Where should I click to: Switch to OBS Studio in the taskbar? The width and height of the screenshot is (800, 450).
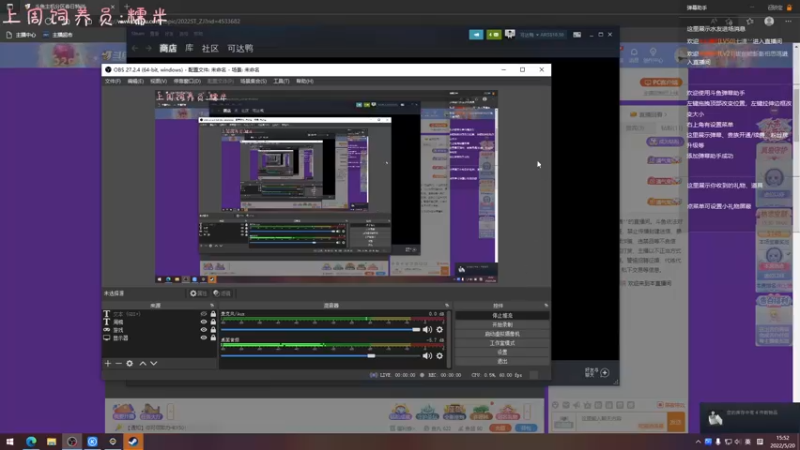pos(72,441)
